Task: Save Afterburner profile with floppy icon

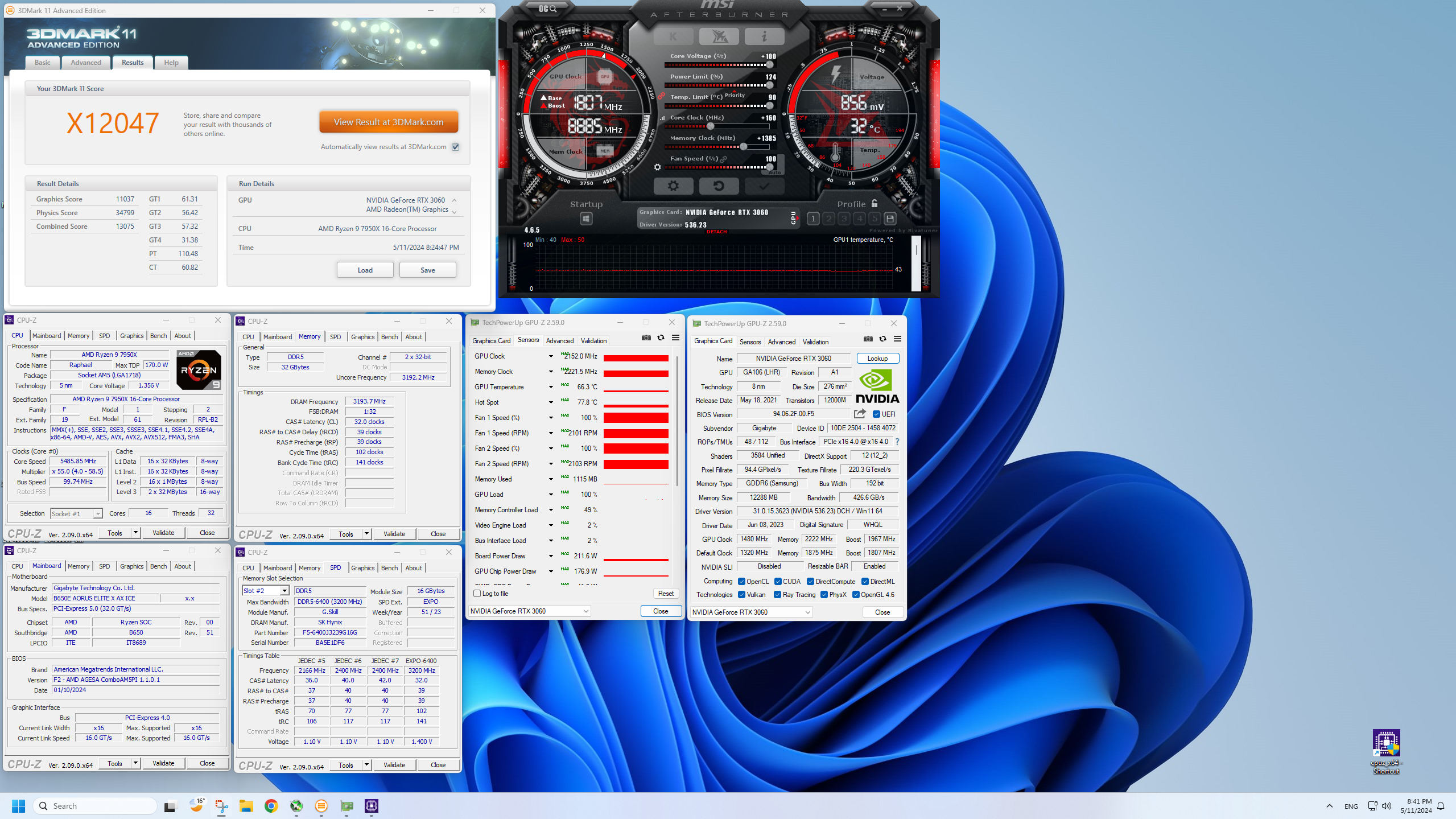Action: 890,219
